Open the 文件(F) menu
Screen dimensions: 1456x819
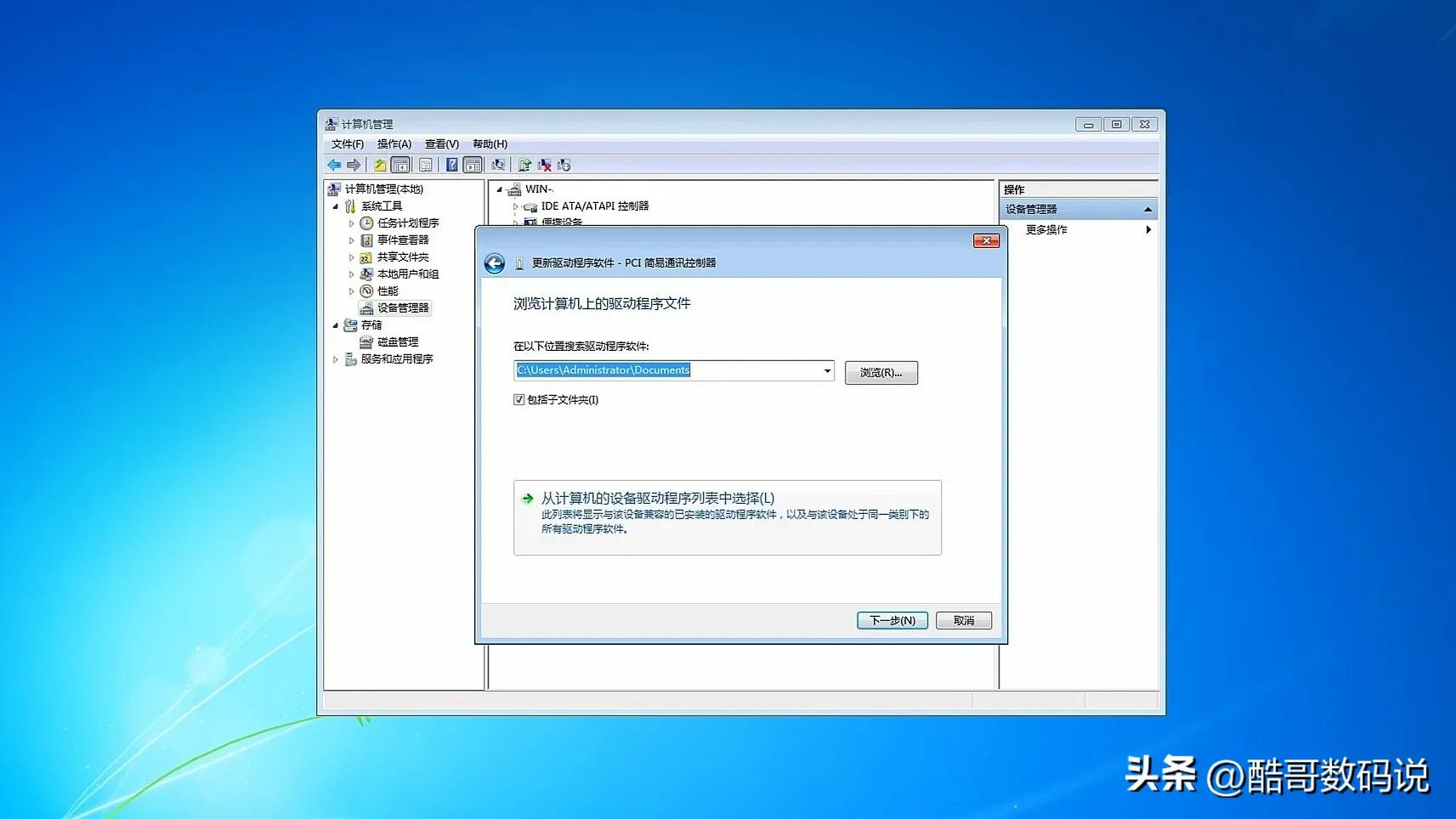click(x=348, y=144)
